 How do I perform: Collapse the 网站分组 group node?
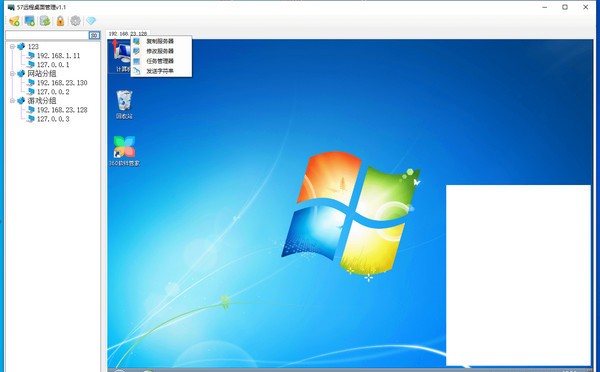12,73
